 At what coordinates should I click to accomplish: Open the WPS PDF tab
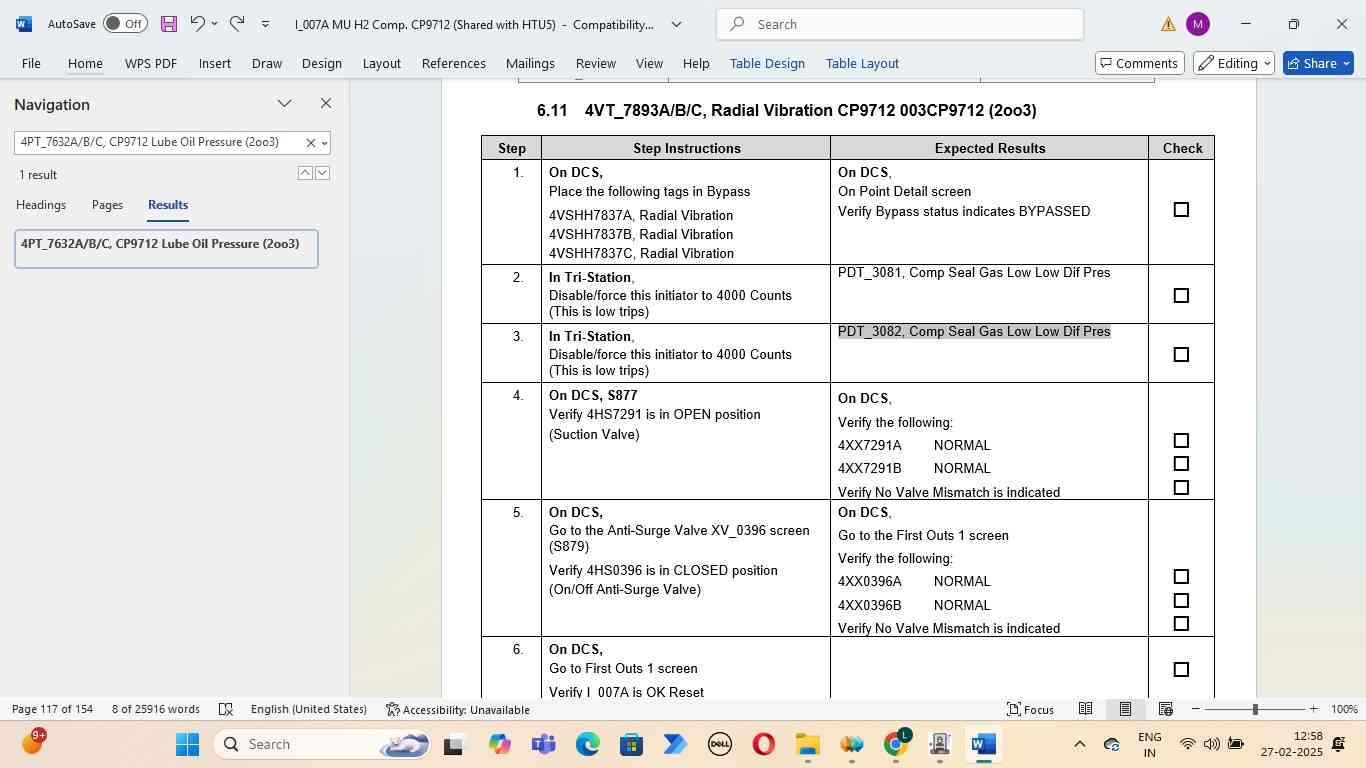(151, 63)
